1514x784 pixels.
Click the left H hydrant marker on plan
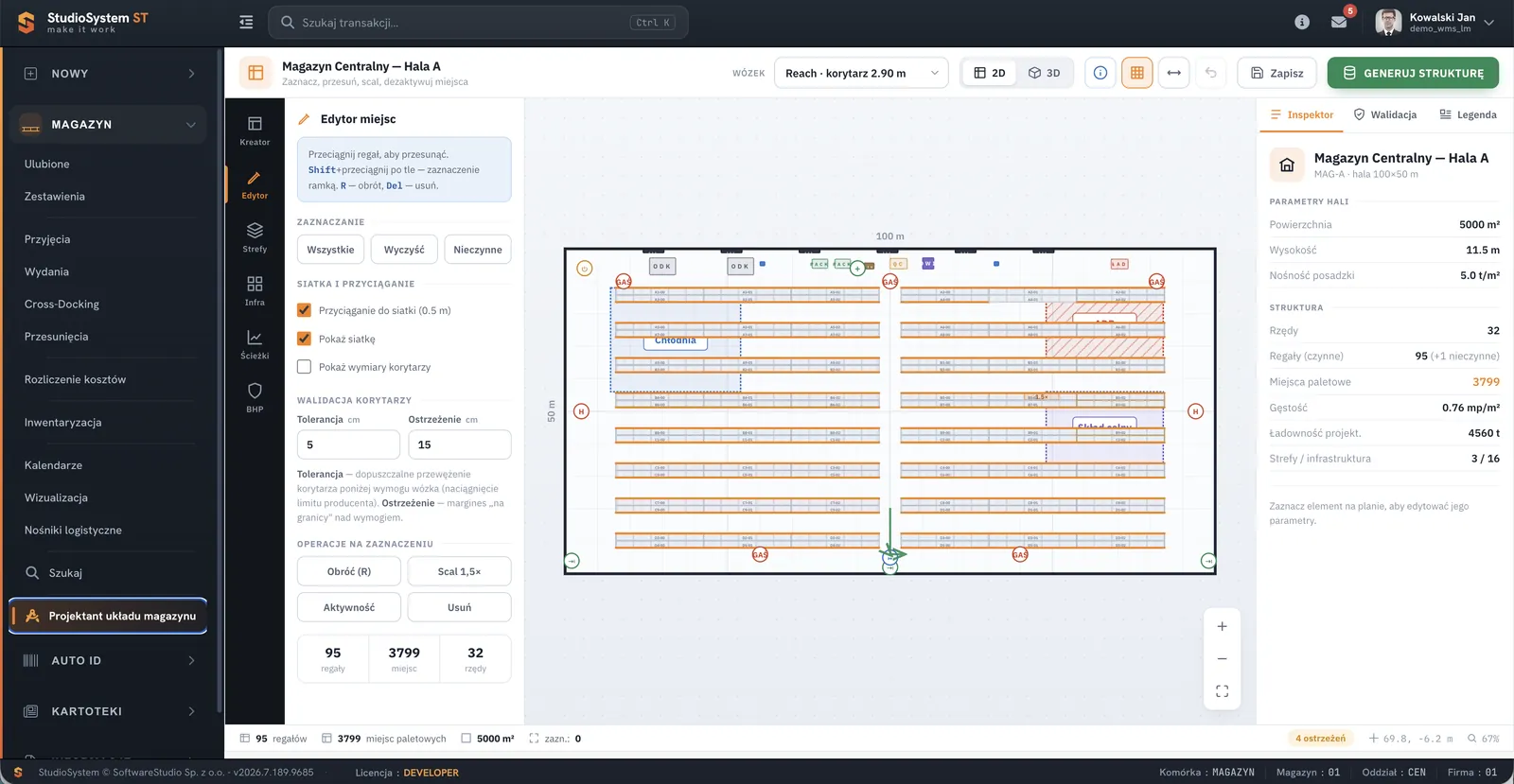(x=582, y=411)
